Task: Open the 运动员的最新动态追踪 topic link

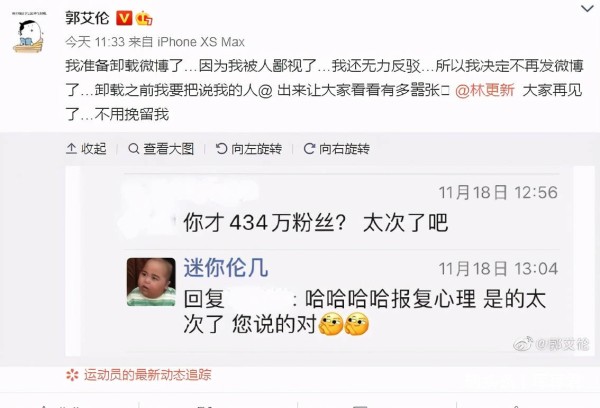Action: pos(148,375)
